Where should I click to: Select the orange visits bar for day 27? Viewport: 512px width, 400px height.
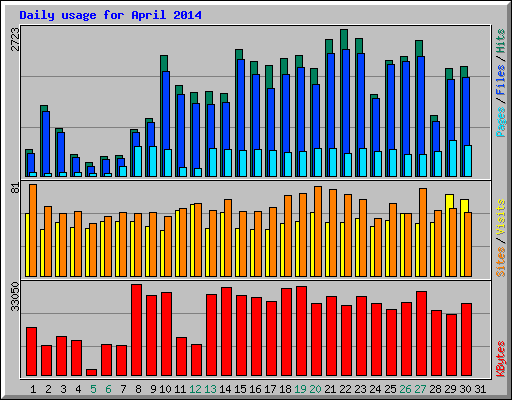point(423,232)
